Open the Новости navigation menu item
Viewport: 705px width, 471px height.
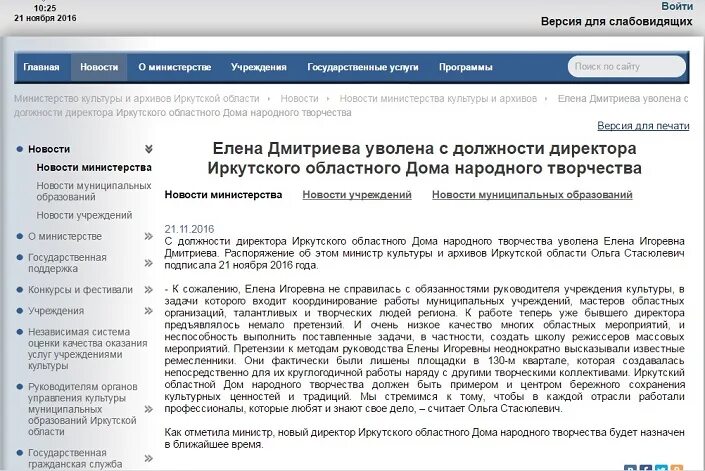(x=99, y=67)
